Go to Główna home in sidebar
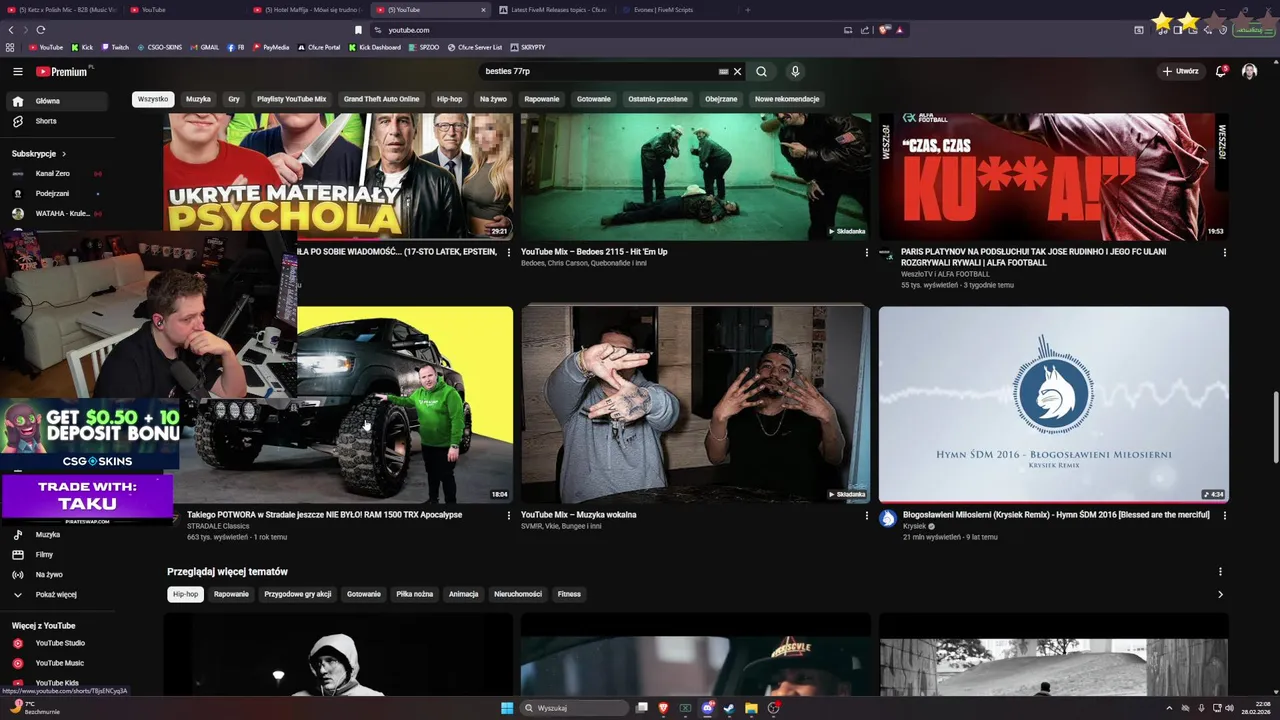Image resolution: width=1280 pixels, height=720 pixels. [57, 101]
